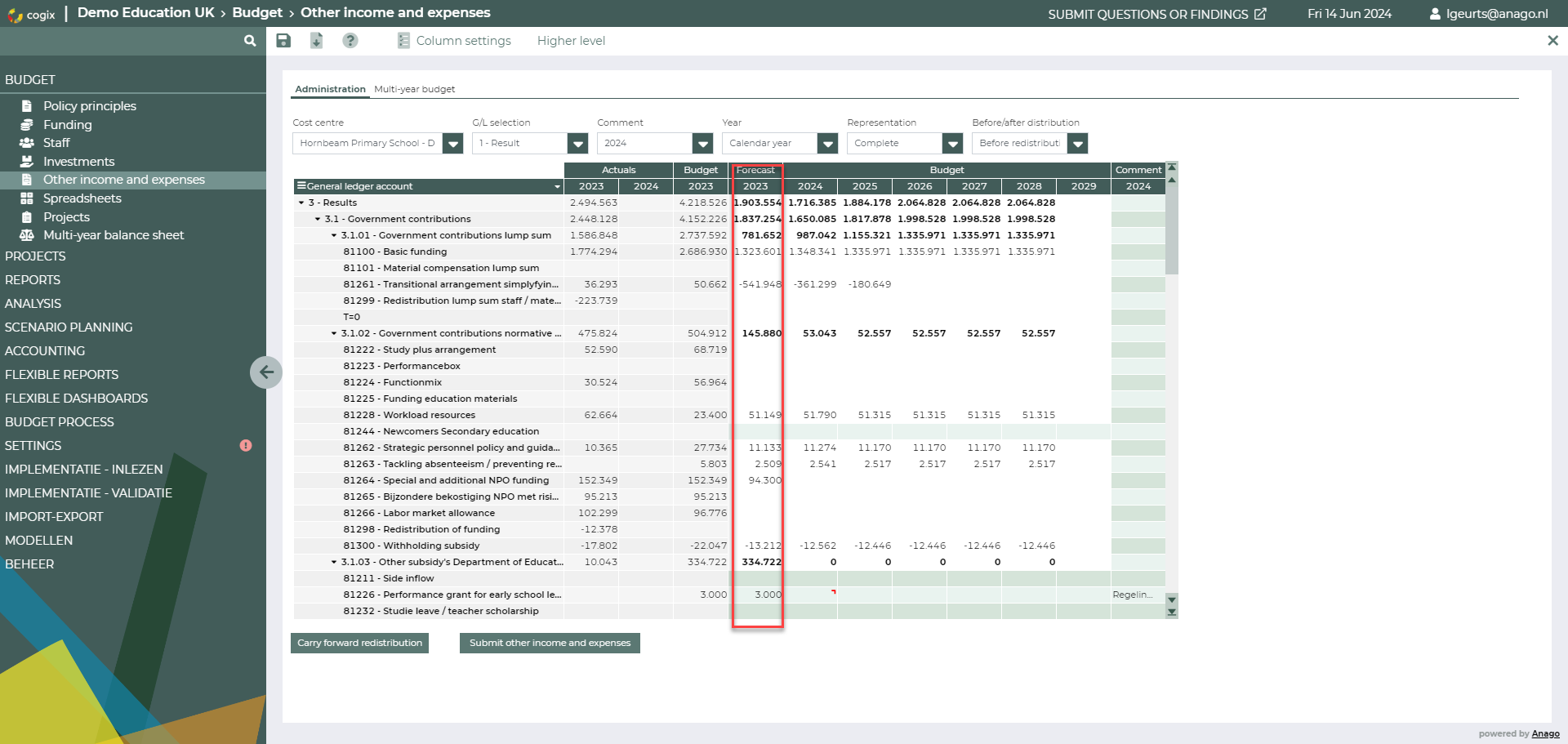
Task: Collapse the 3 - Results tree row
Action: point(301,203)
